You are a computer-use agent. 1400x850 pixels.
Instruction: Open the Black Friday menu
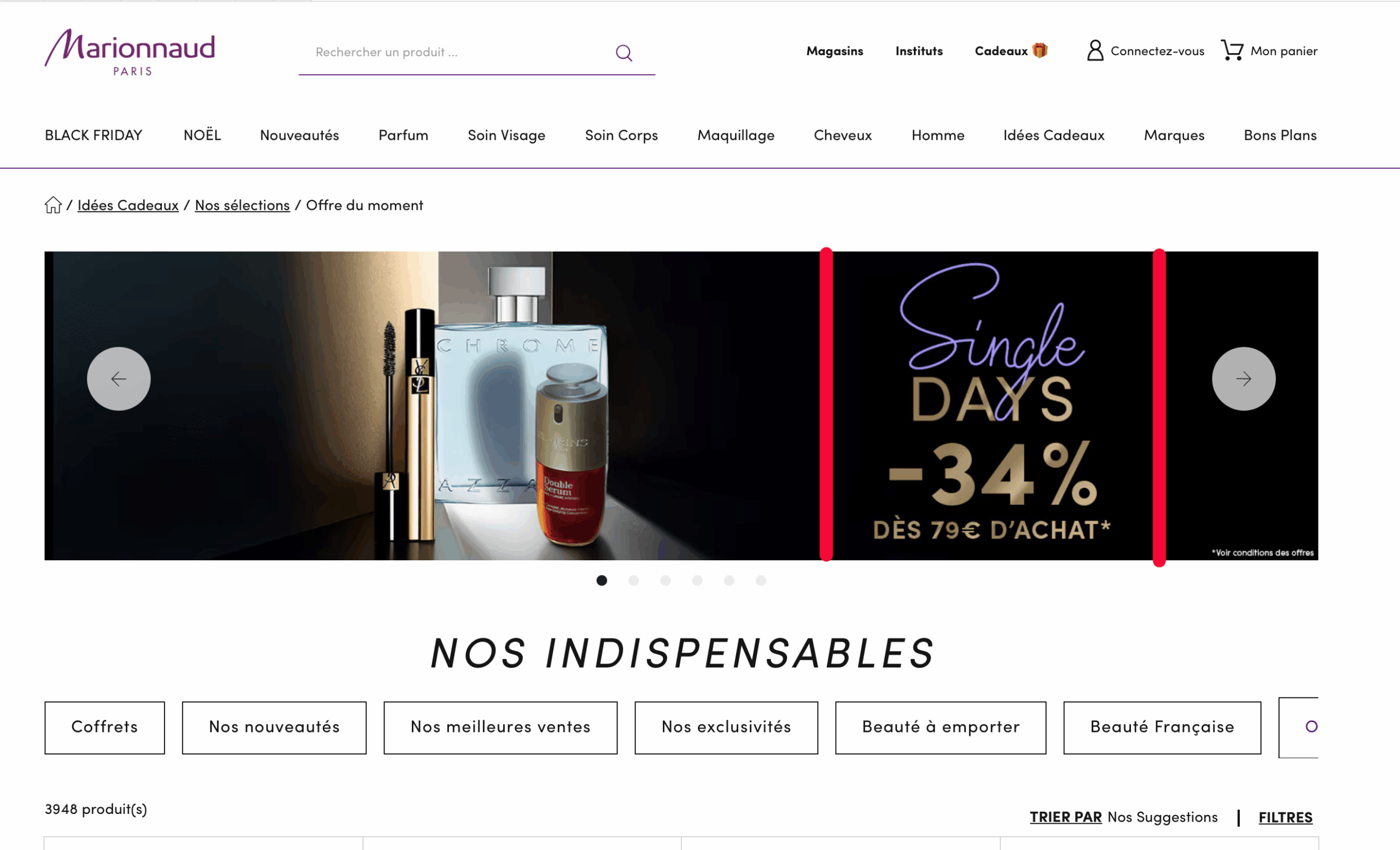coord(94,135)
